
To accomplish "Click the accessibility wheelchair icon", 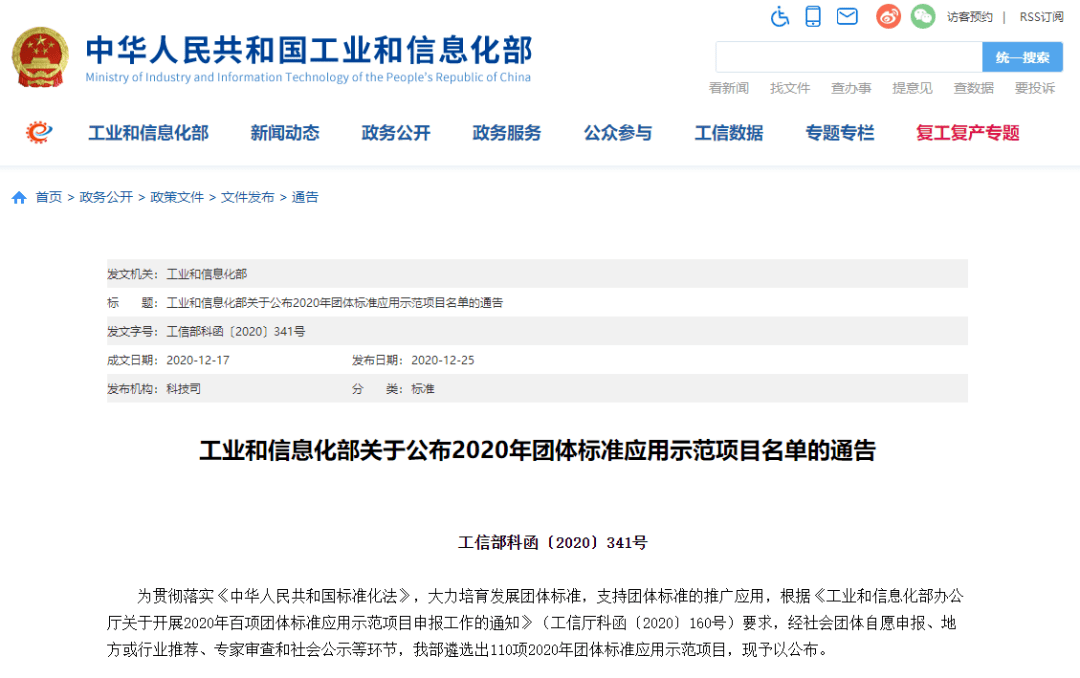I will 780,16.
